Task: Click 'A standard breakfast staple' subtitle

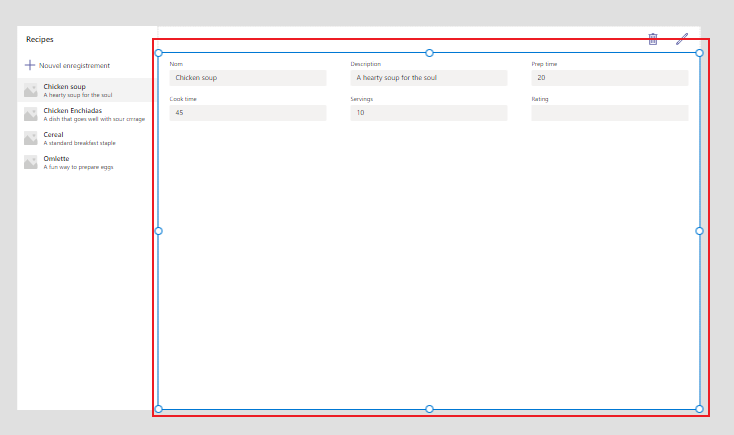Action: pos(79,143)
